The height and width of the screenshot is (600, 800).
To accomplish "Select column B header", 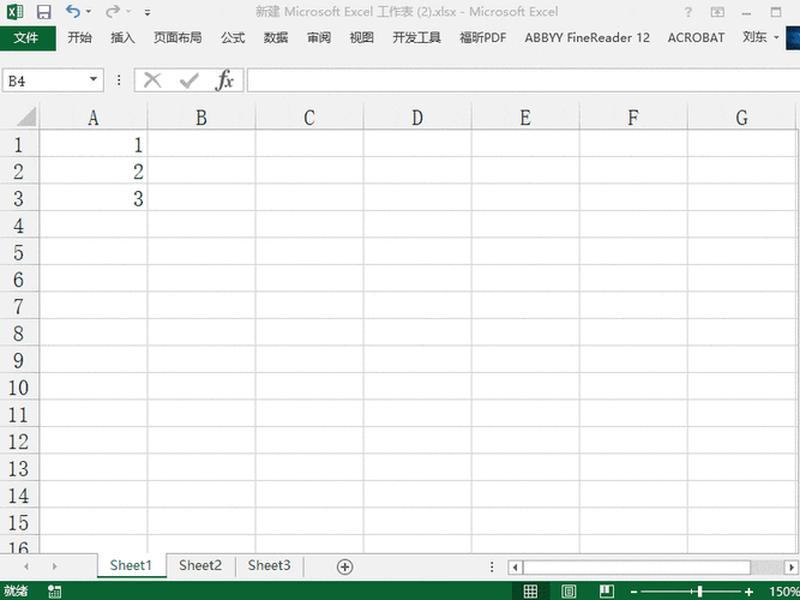I will pos(202,117).
